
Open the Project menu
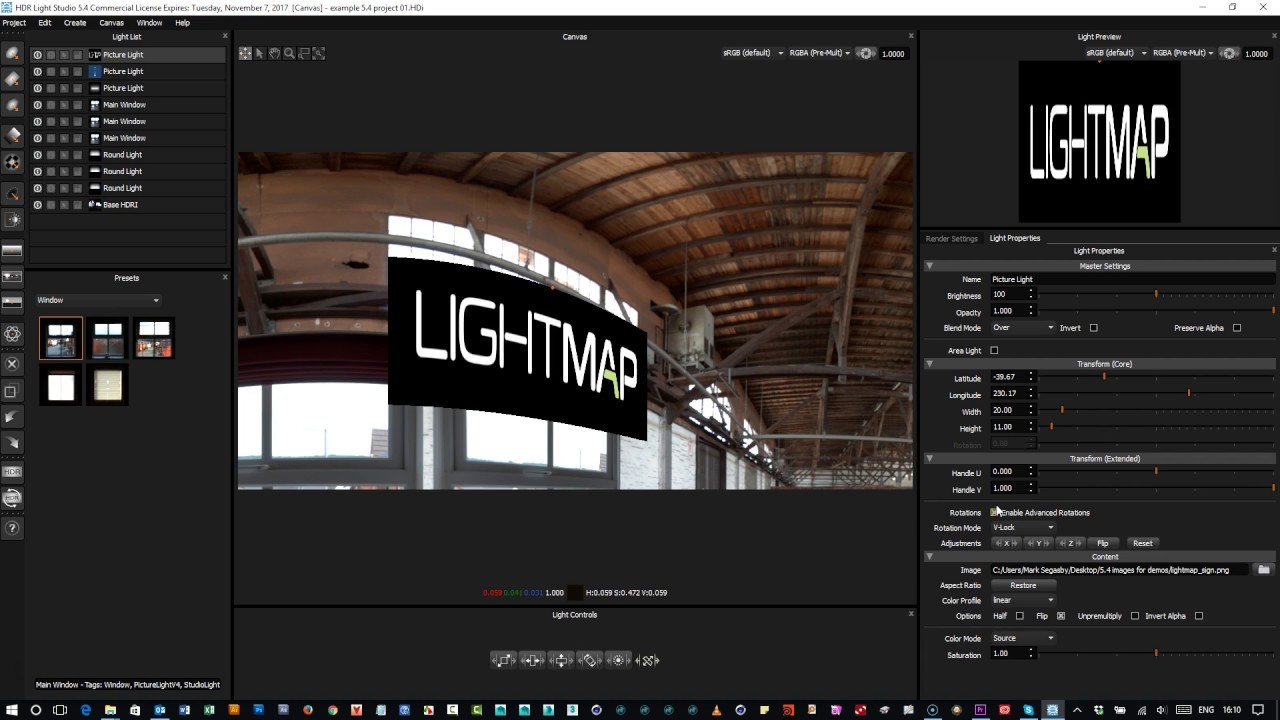14,22
